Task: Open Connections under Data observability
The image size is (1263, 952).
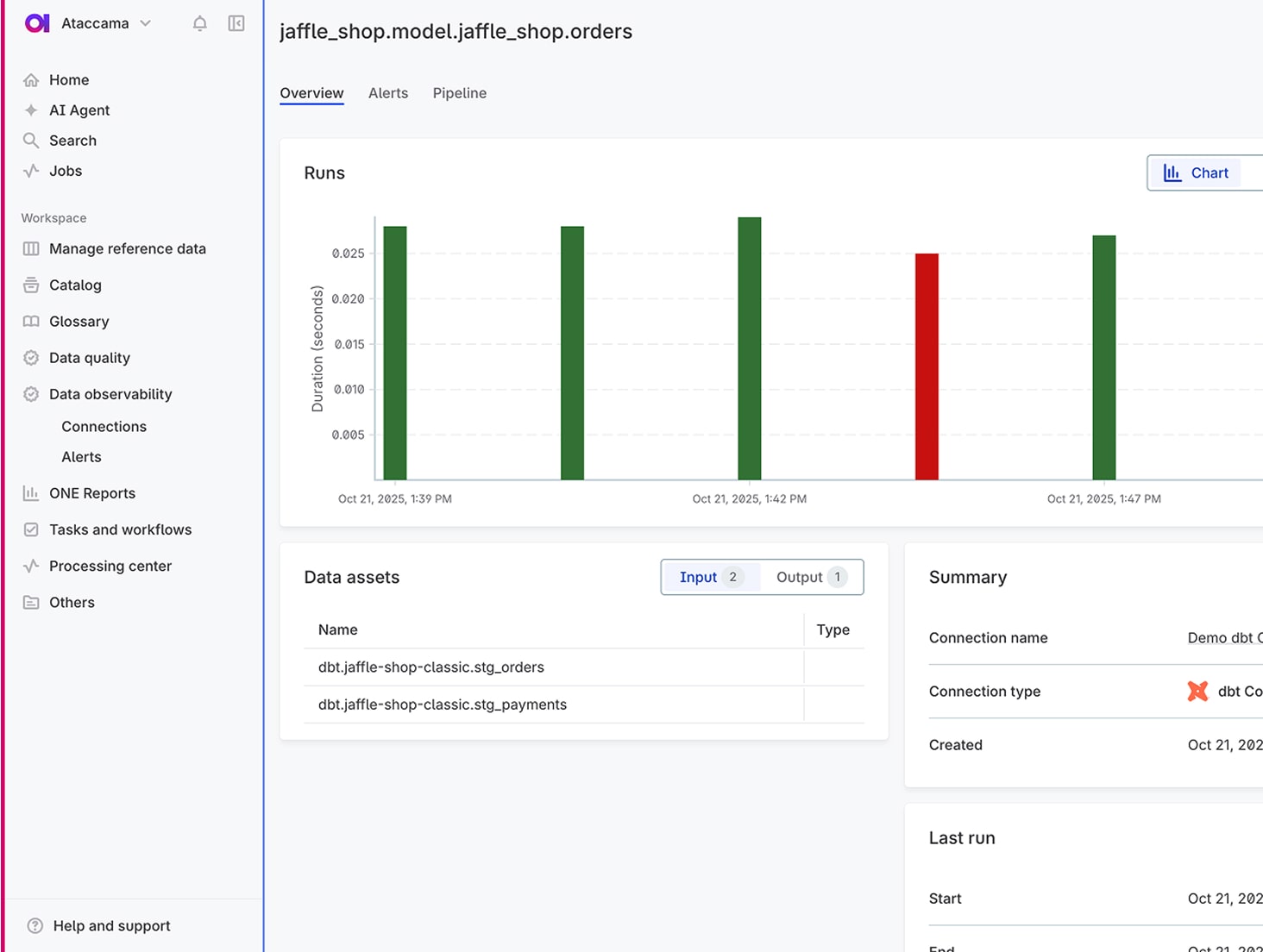Action: point(104,426)
